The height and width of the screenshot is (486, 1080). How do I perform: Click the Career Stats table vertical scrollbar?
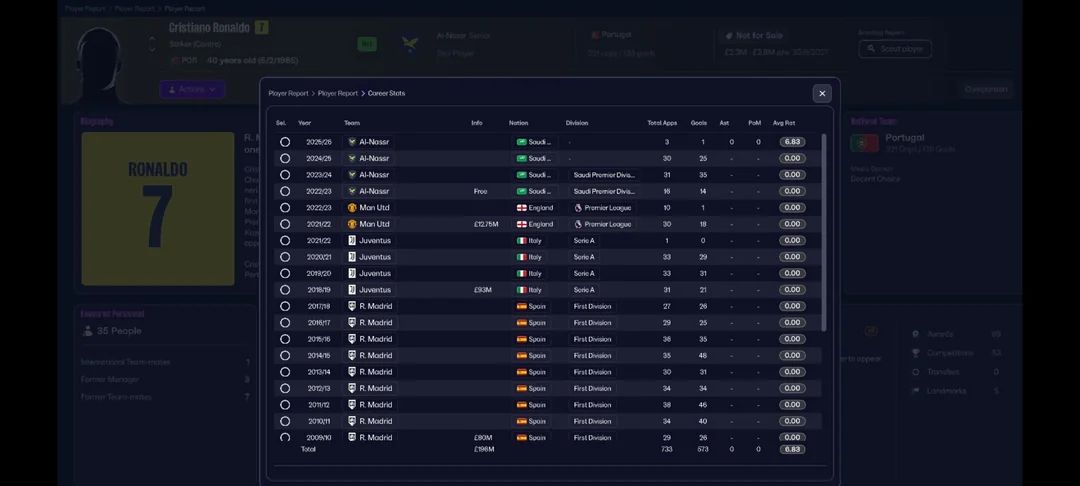coord(824,232)
